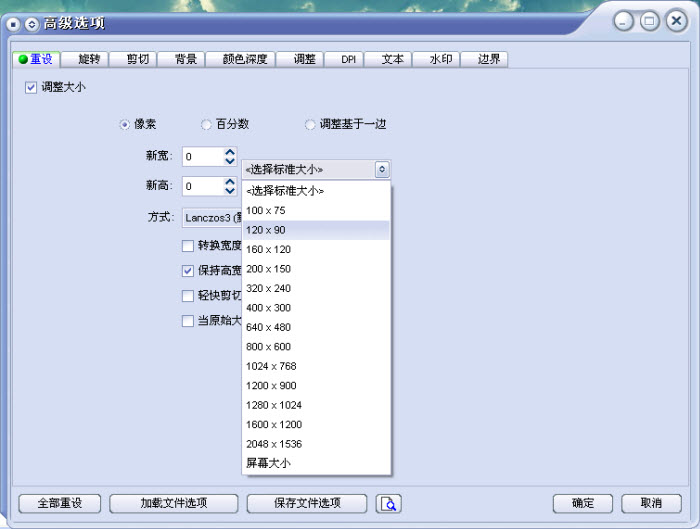This screenshot has height=529, width=700.
Task: Collapse the 选择标准大小 dropdown arrow
Action: coord(382,170)
